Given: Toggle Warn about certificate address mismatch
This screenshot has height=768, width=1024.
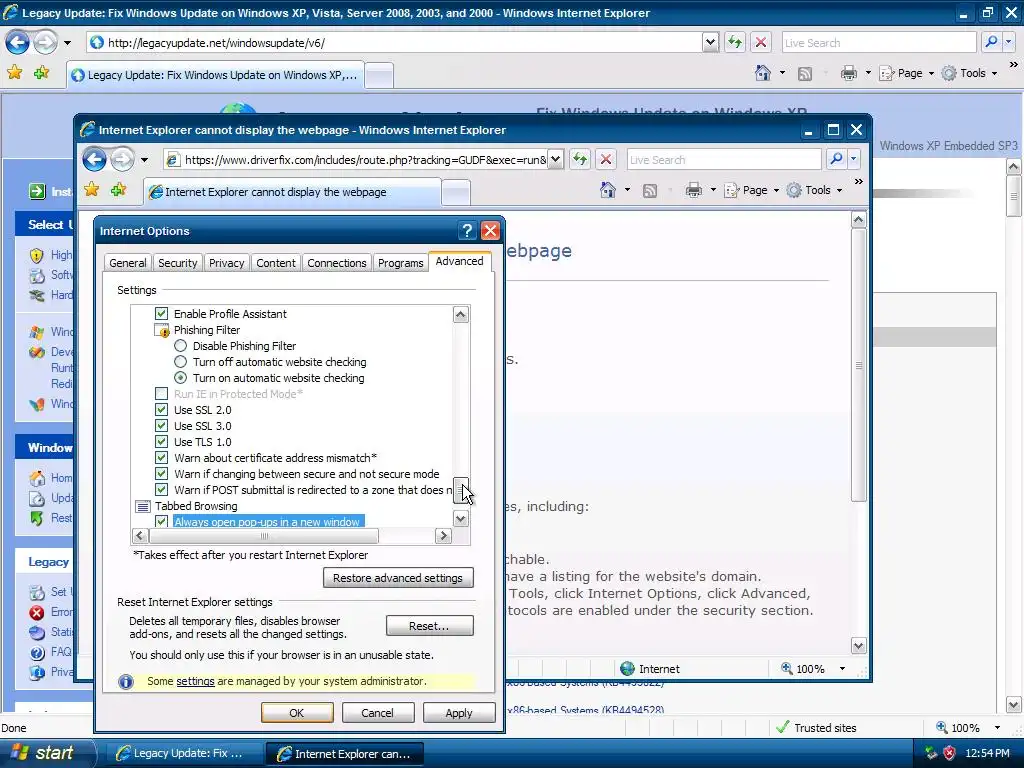Looking at the screenshot, I should 161,458.
